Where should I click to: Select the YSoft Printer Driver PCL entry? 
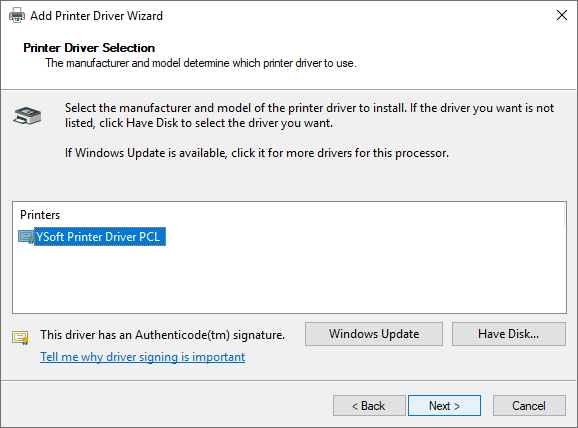point(100,237)
